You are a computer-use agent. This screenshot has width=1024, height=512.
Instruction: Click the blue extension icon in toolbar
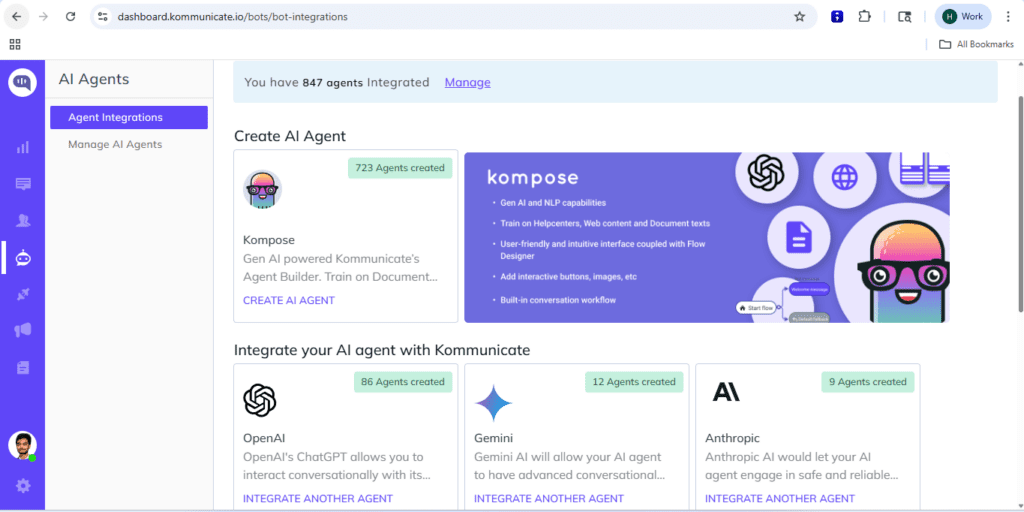pyautogui.click(x=837, y=17)
